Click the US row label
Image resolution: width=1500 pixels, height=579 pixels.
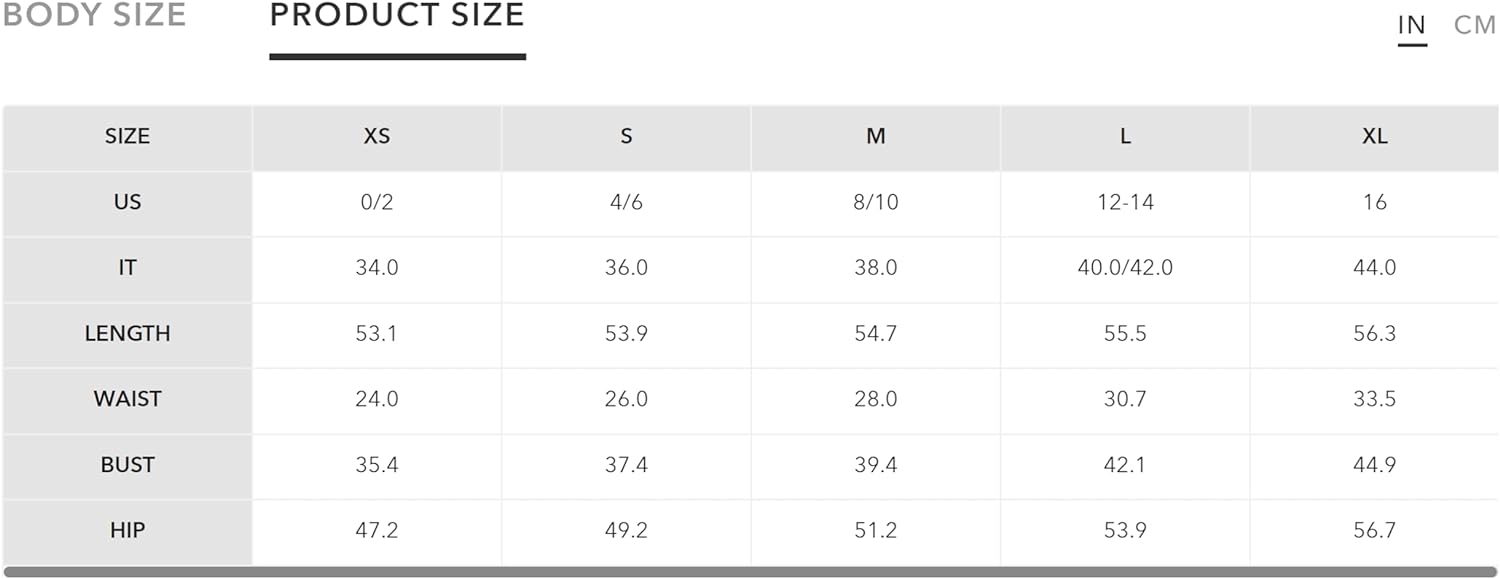point(127,203)
